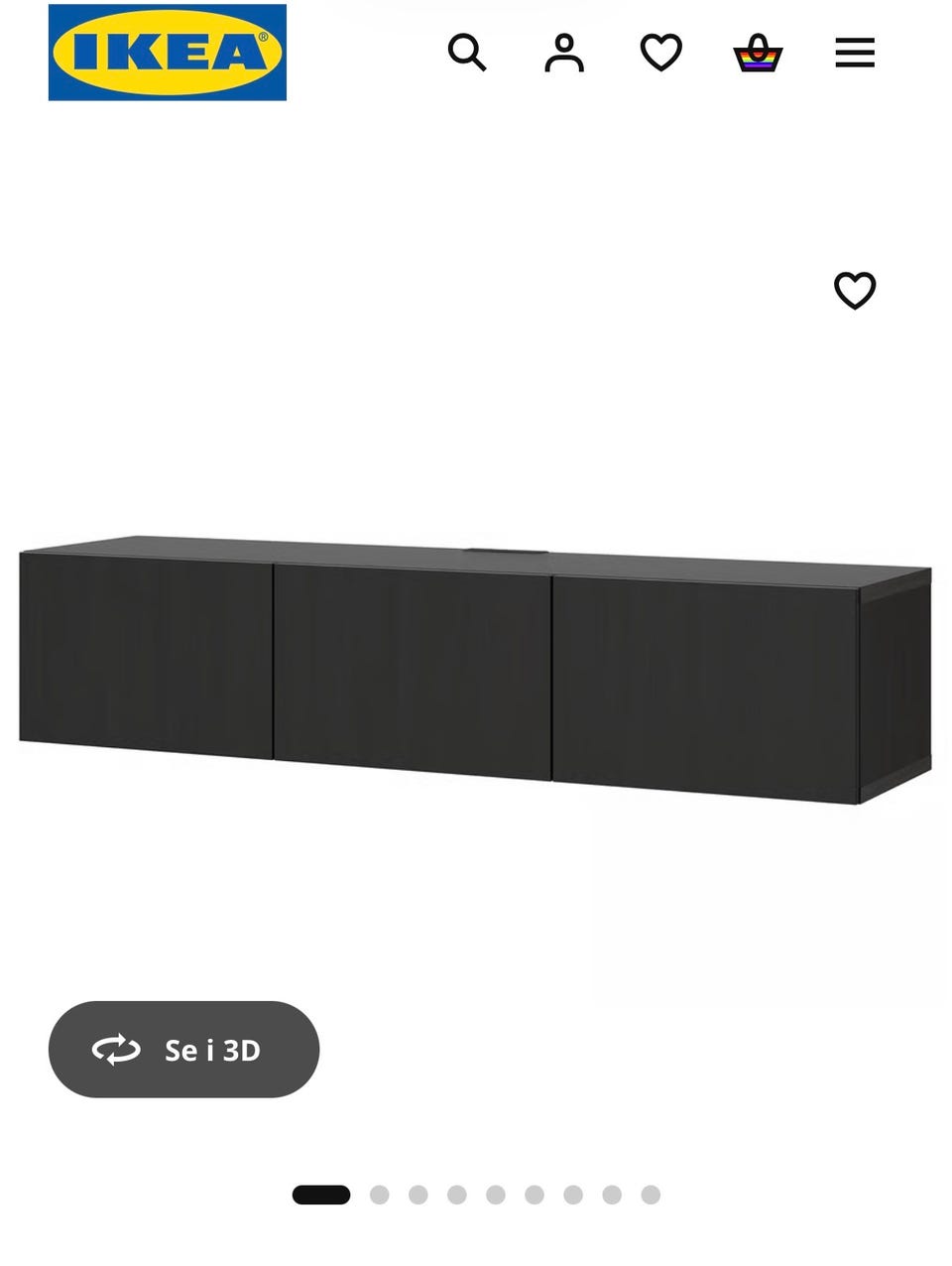Jump to last image carousel dot
Image resolution: width=952 pixels, height=1266 pixels.
pyautogui.click(x=651, y=1195)
